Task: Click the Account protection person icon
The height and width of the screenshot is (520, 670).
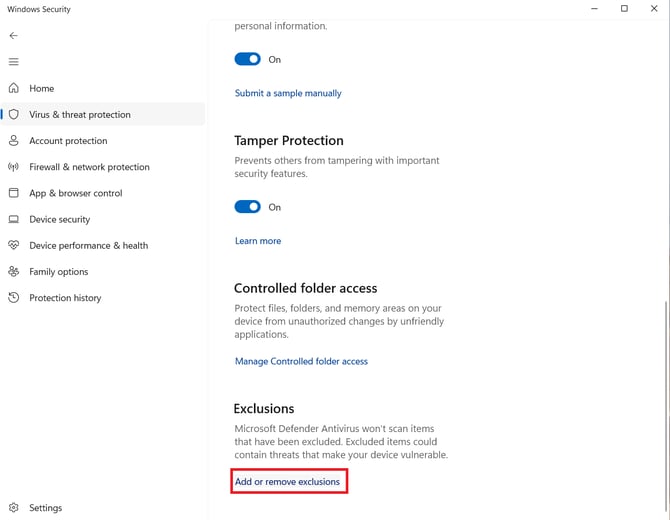Action: click(14, 141)
